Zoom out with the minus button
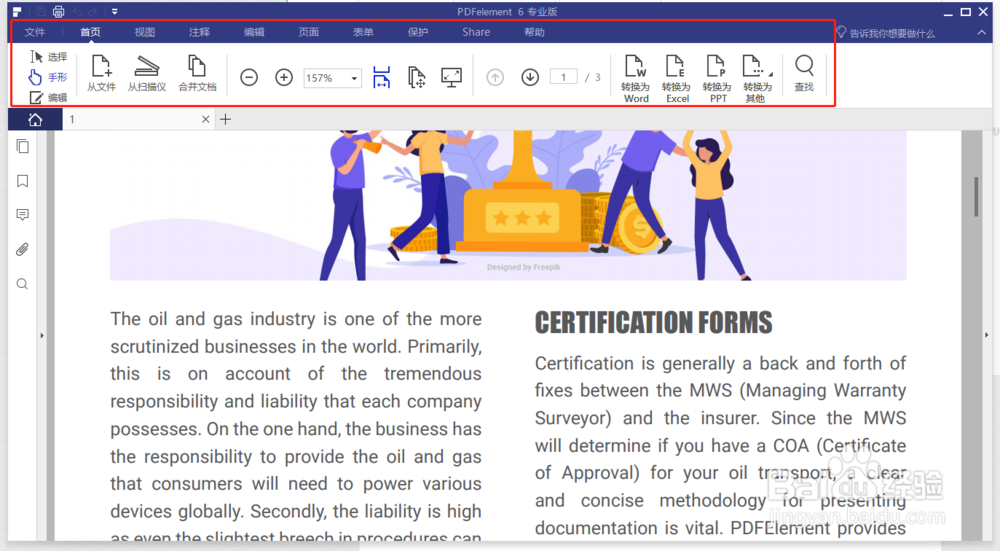 point(249,77)
